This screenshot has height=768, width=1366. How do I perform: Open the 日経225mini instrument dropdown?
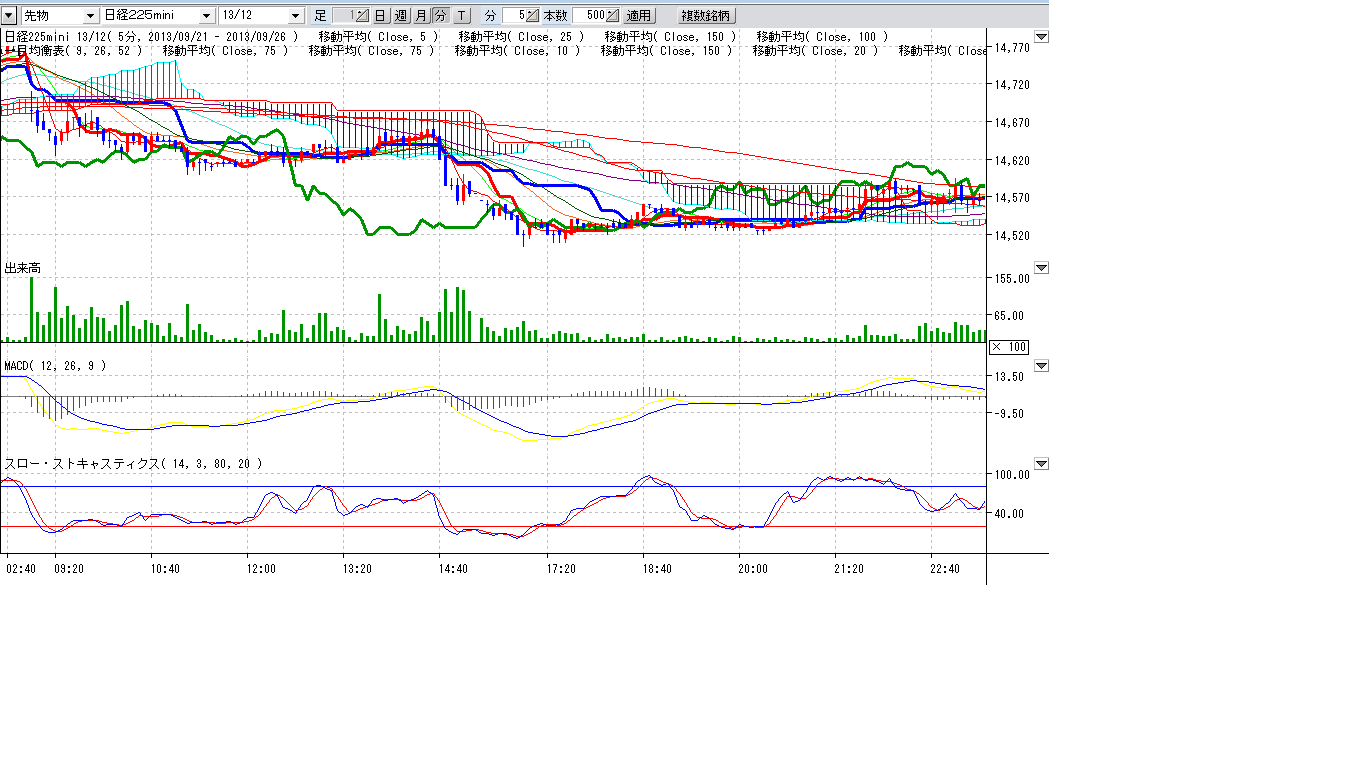click(207, 16)
